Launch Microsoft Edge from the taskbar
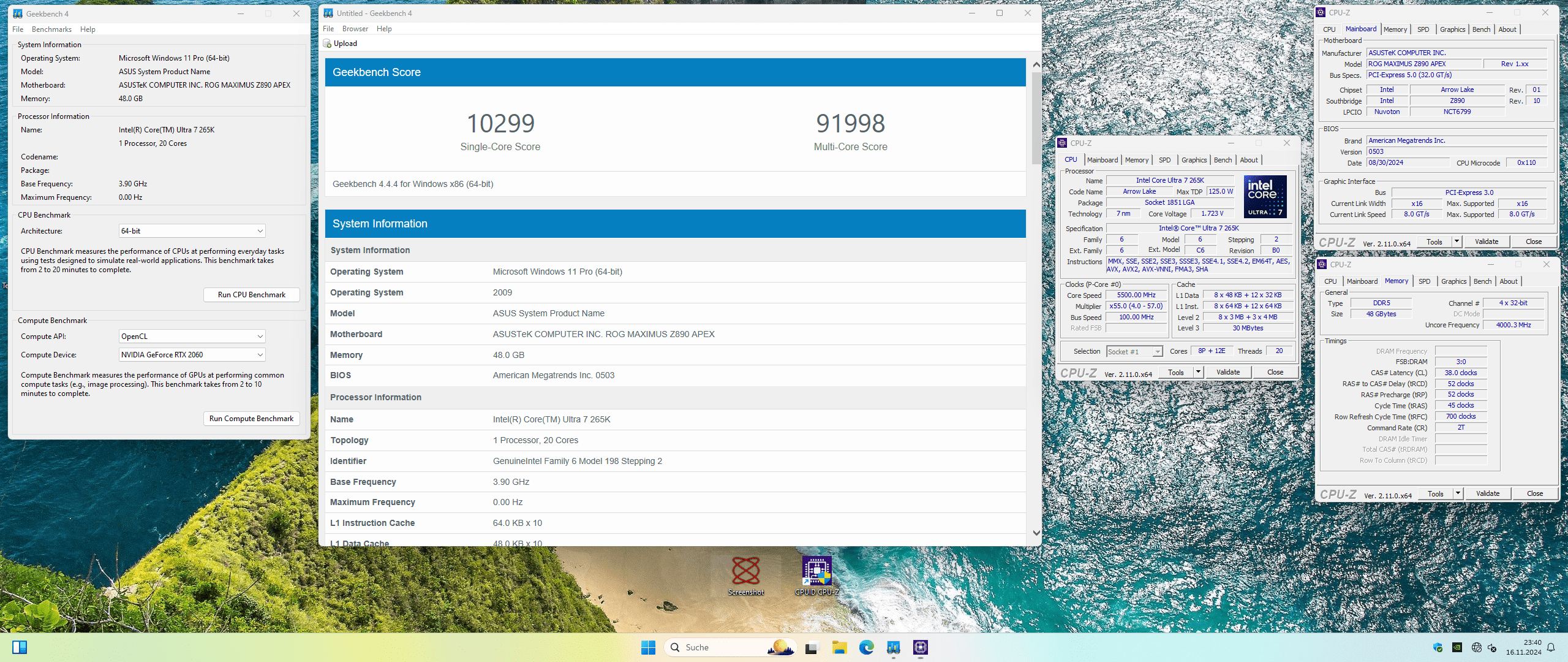 [x=866, y=647]
